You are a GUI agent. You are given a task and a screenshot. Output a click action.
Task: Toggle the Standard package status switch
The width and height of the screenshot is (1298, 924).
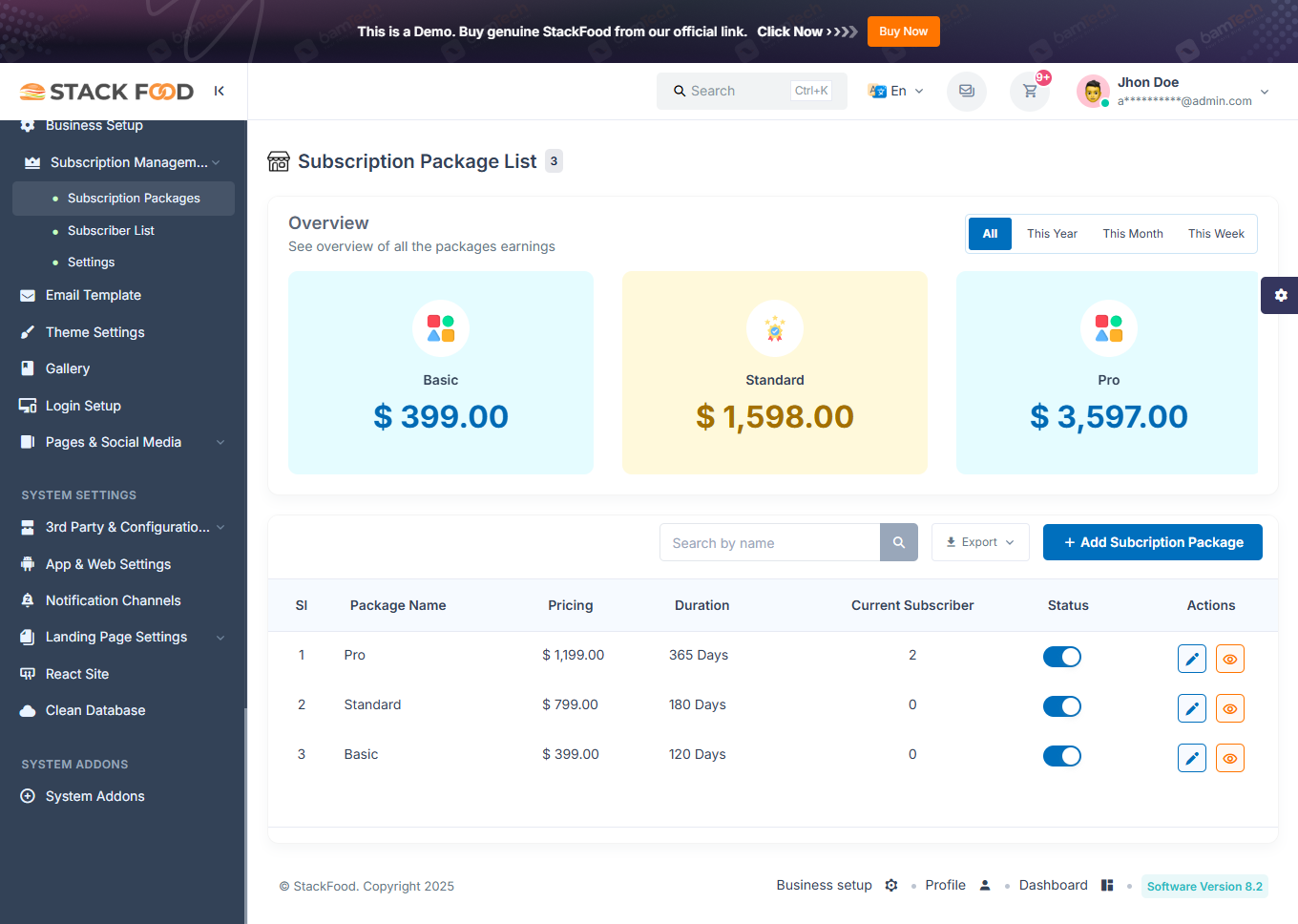pyautogui.click(x=1061, y=706)
